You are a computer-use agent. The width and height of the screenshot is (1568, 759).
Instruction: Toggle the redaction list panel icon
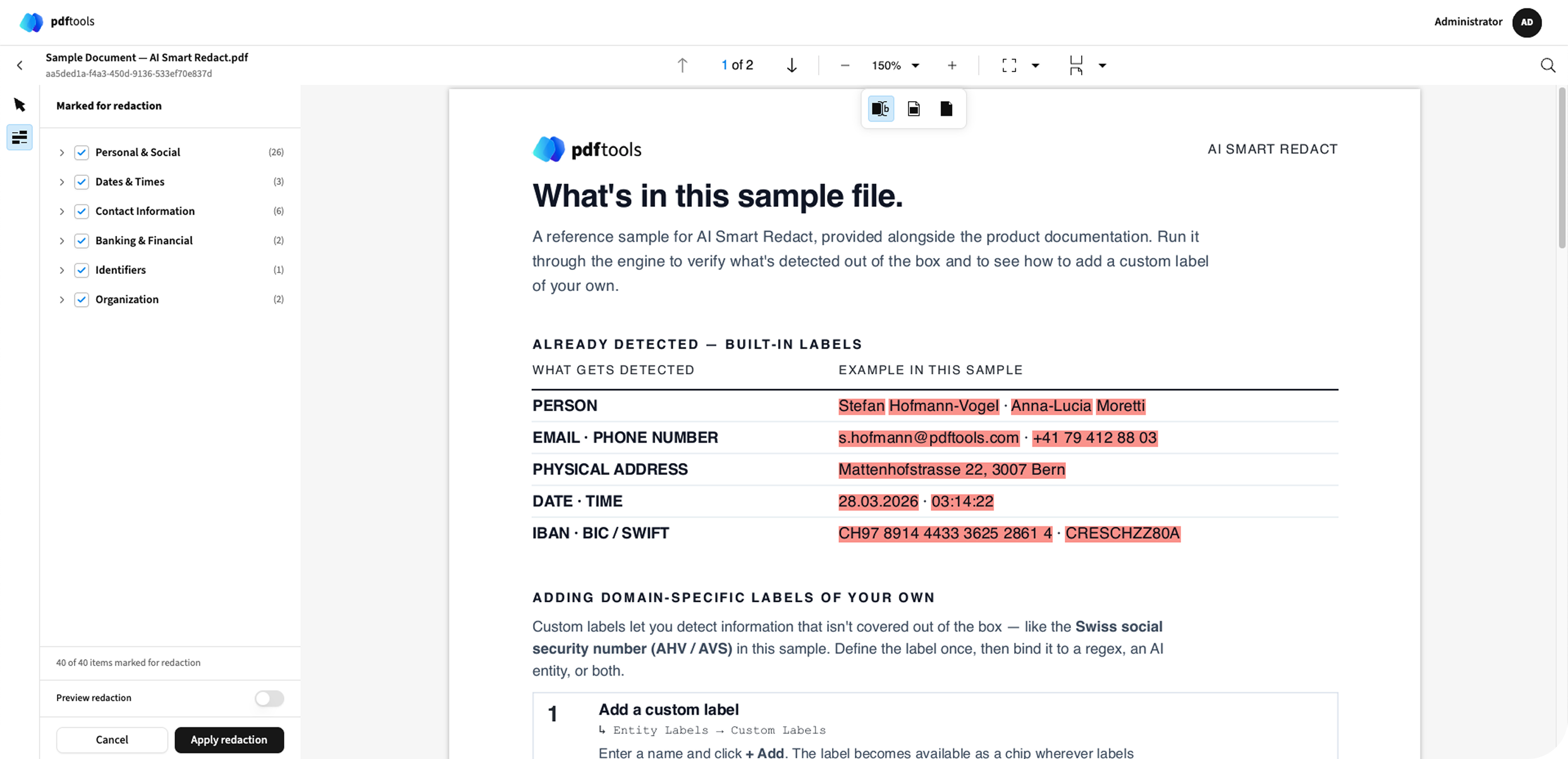20,137
